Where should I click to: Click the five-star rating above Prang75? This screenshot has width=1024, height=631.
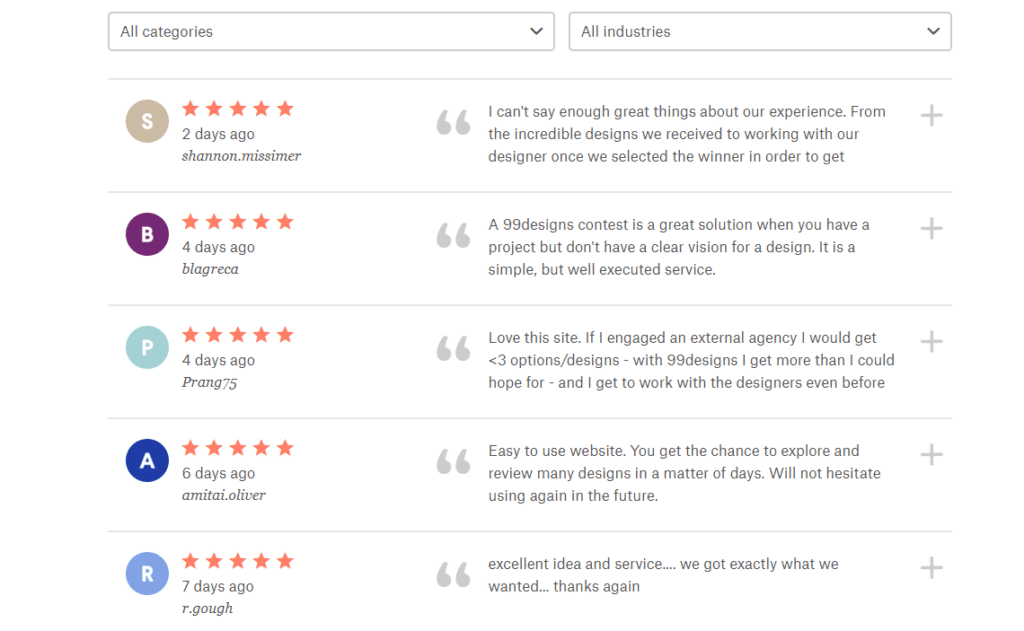[x=237, y=335]
